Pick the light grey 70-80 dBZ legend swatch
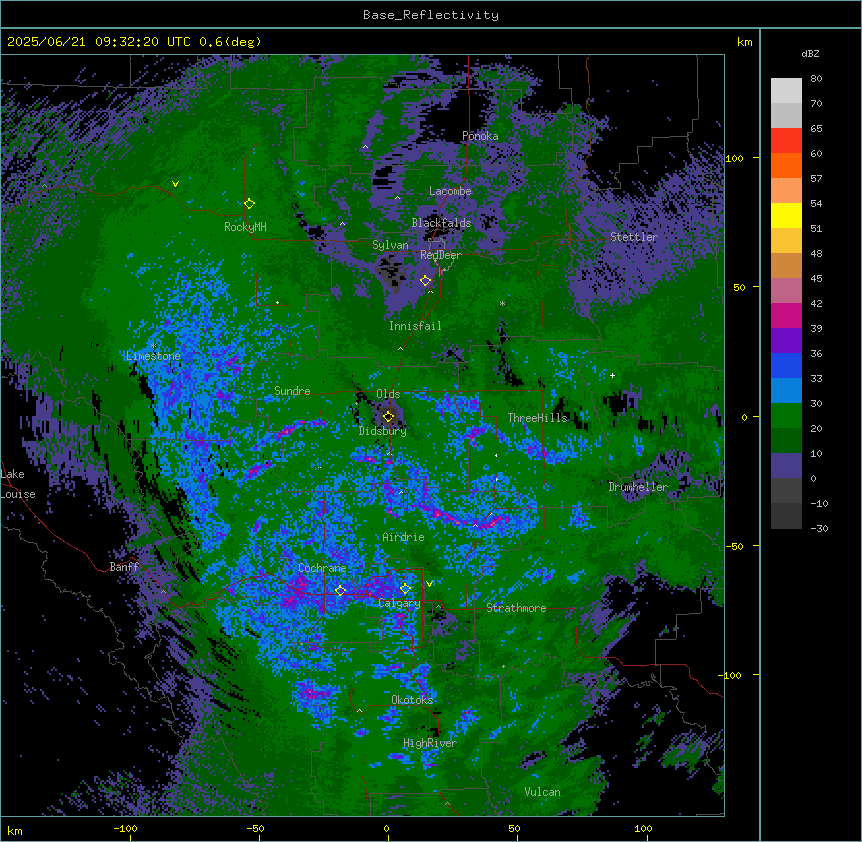The height and width of the screenshot is (842, 862). (x=786, y=91)
